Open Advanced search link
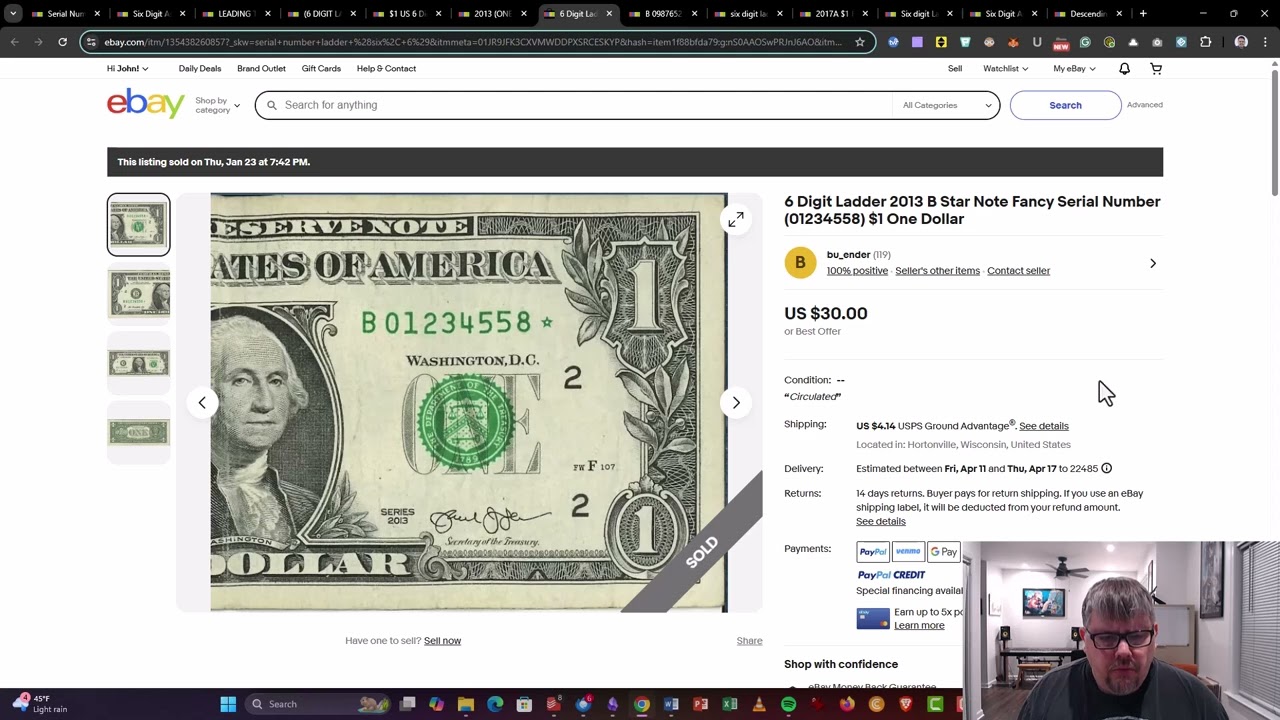The height and width of the screenshot is (720, 1280). pos(1144,105)
